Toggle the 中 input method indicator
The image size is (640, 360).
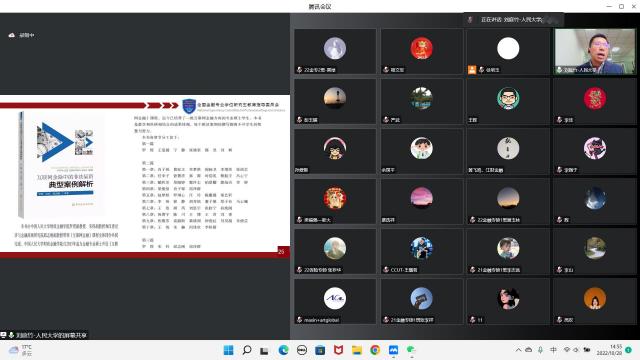(553, 350)
